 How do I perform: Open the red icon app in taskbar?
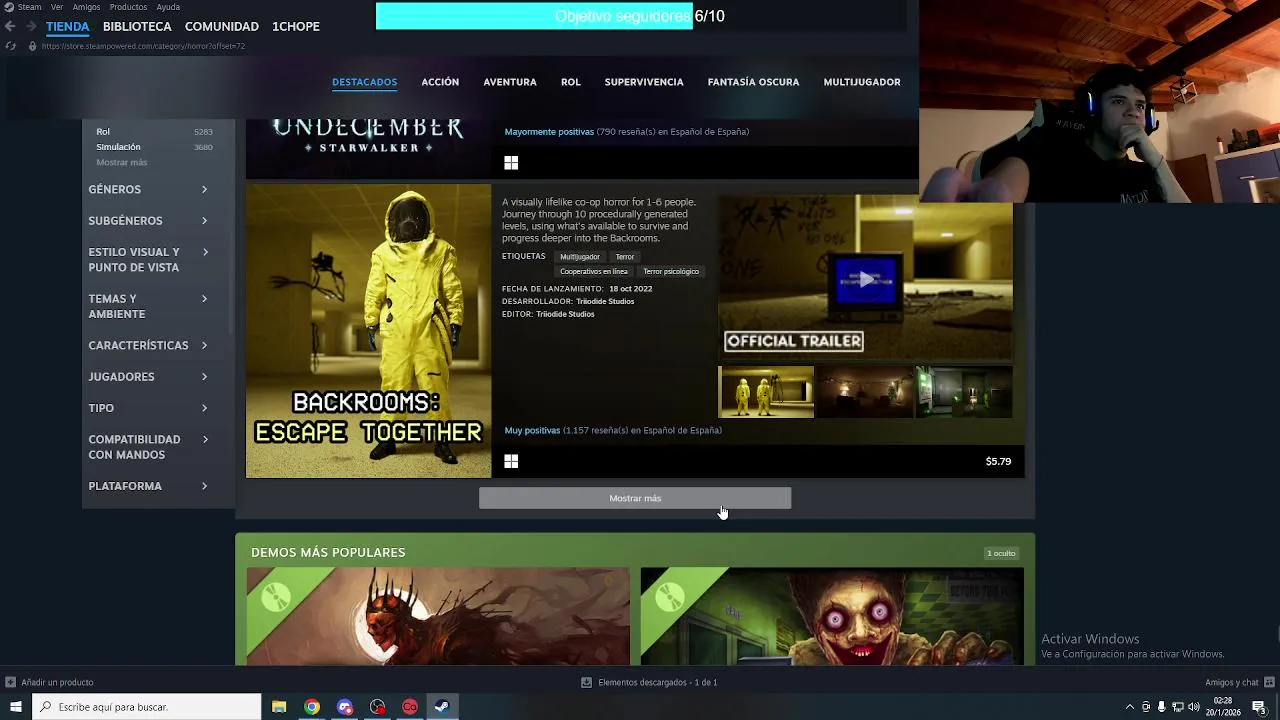click(410, 707)
